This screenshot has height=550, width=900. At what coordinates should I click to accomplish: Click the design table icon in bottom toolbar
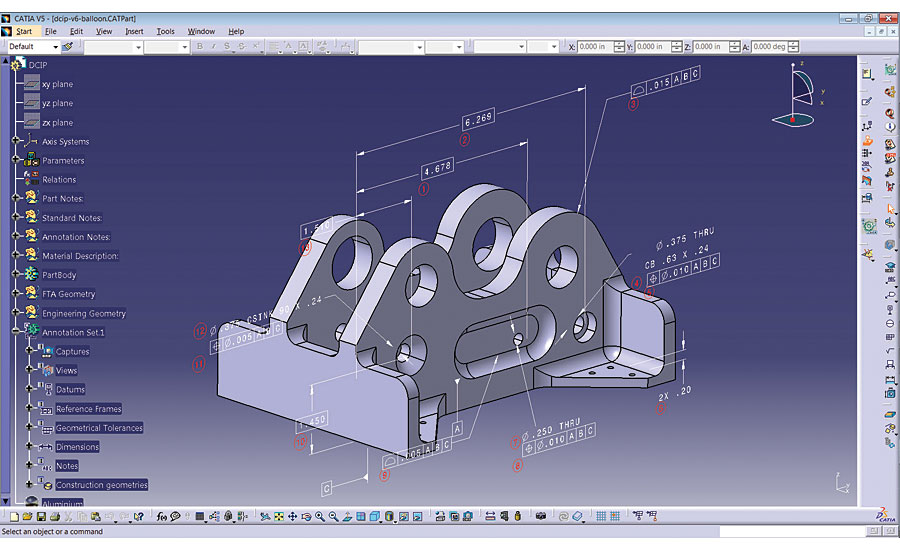click(x=199, y=516)
